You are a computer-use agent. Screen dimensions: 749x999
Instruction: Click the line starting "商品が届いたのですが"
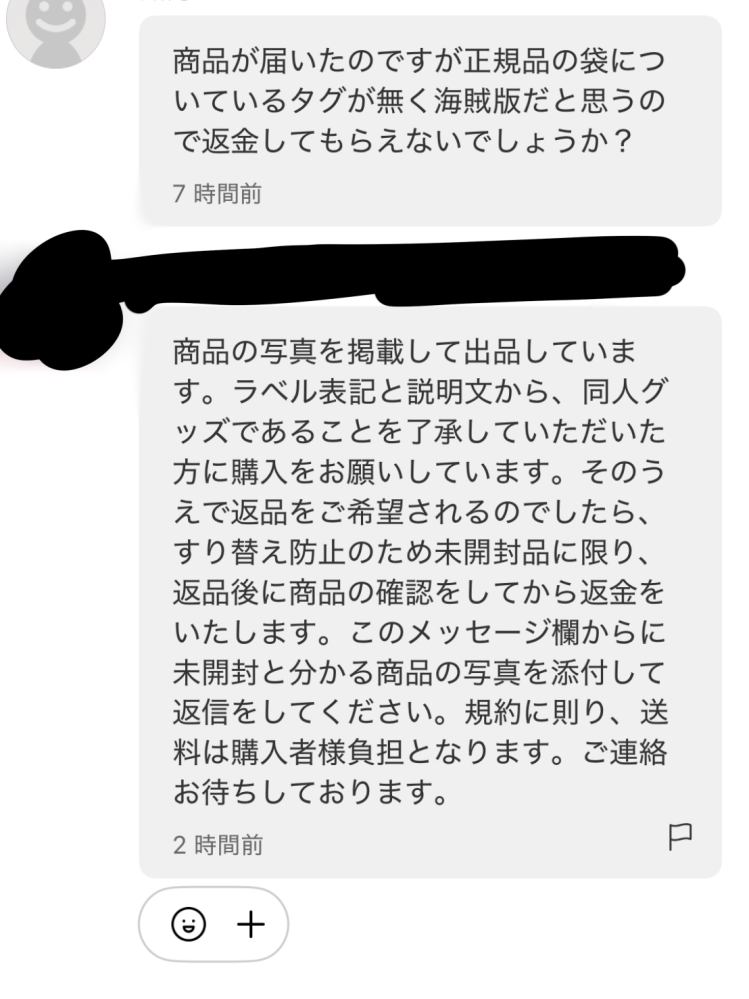[x=418, y=61]
